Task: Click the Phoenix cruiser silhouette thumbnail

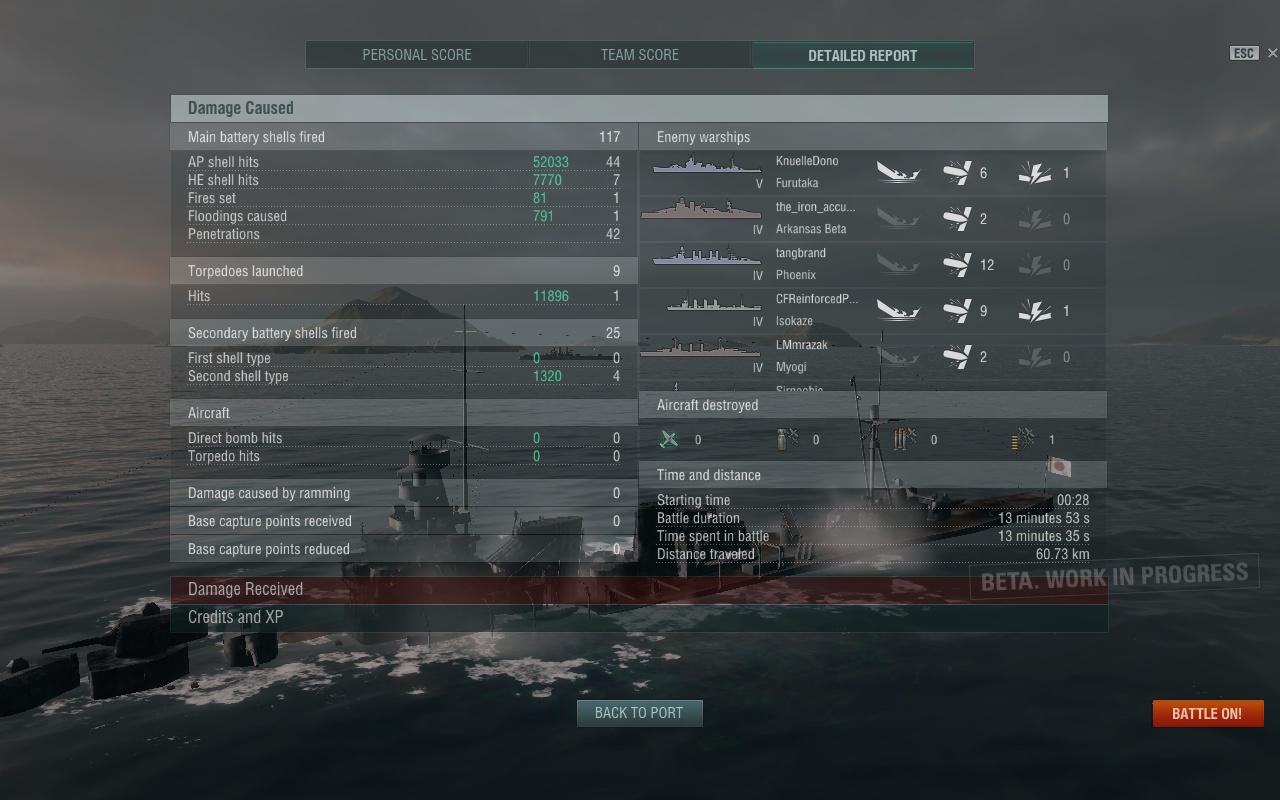Action: click(x=707, y=256)
